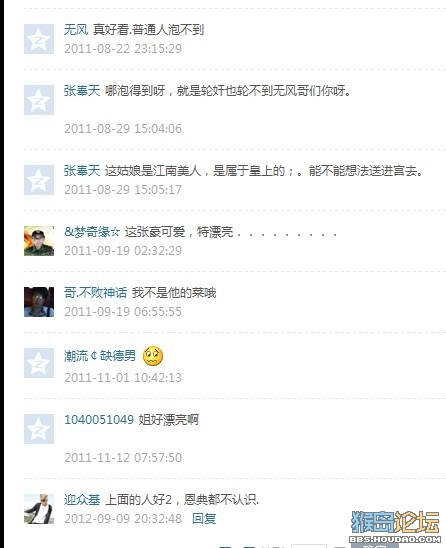Visit &梦奇缘☆ user profile link
Image resolution: width=446 pixels, height=548 pixels.
point(92,232)
